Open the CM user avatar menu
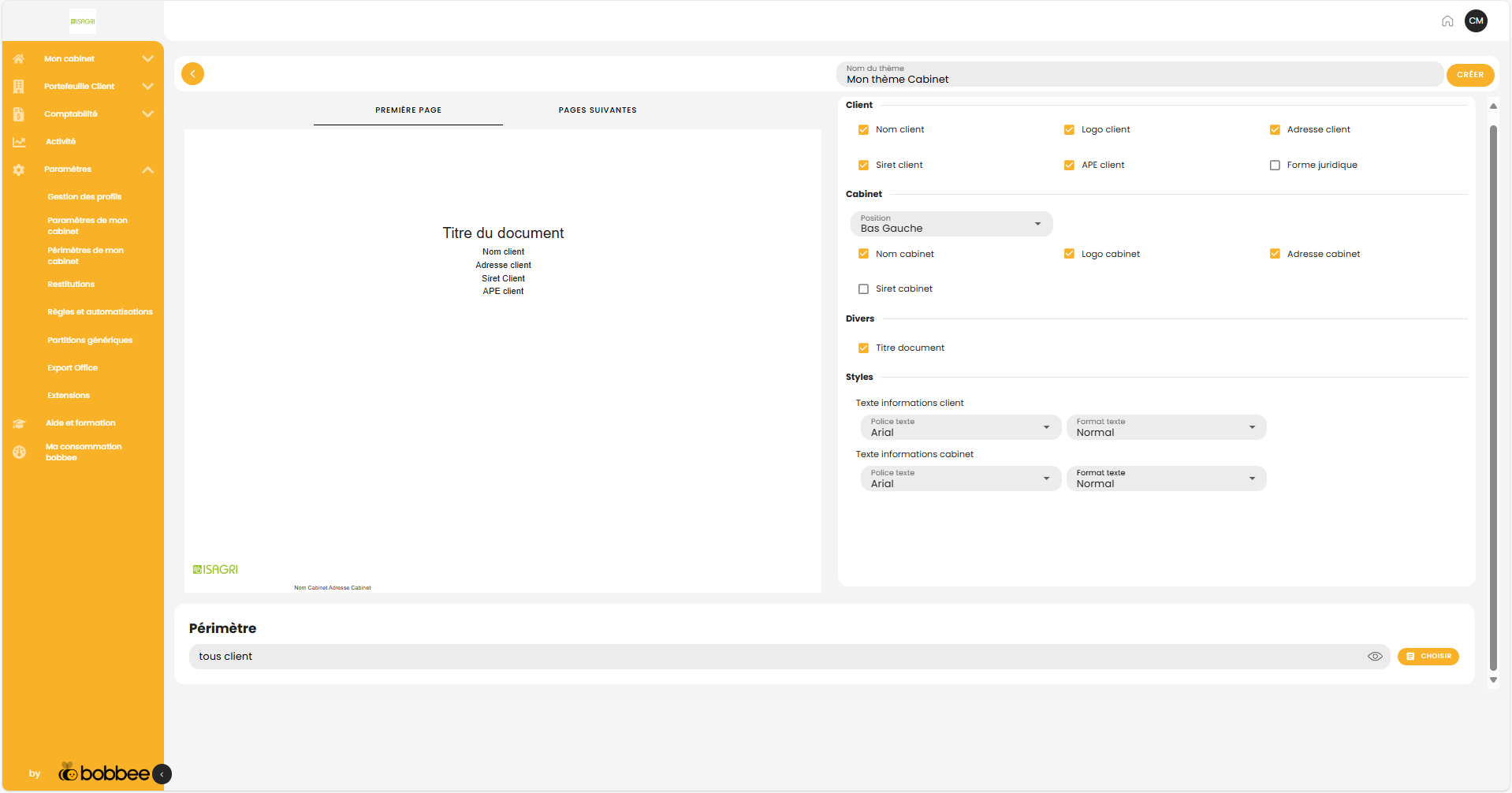1512x793 pixels. [1477, 21]
